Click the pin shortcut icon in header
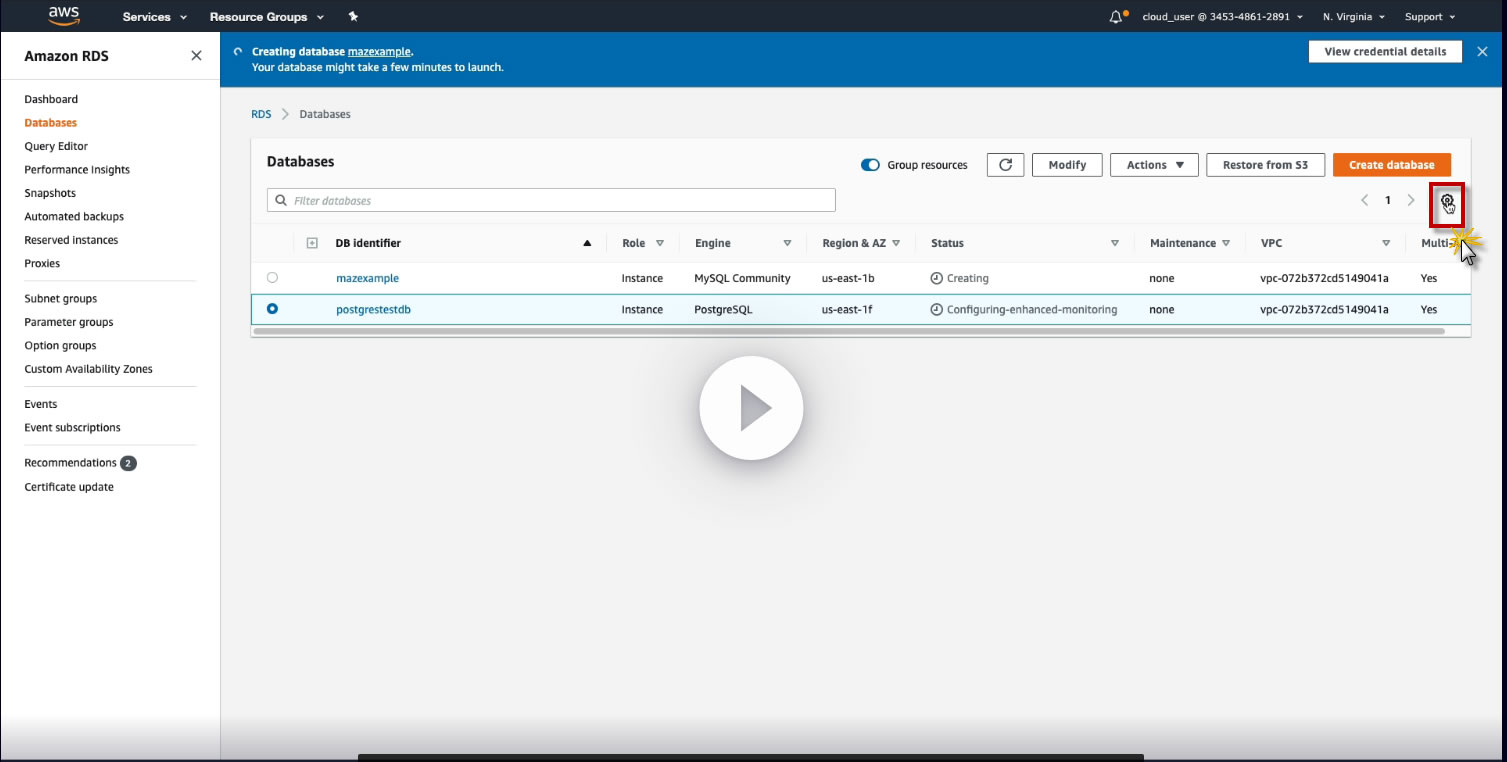 click(x=353, y=17)
